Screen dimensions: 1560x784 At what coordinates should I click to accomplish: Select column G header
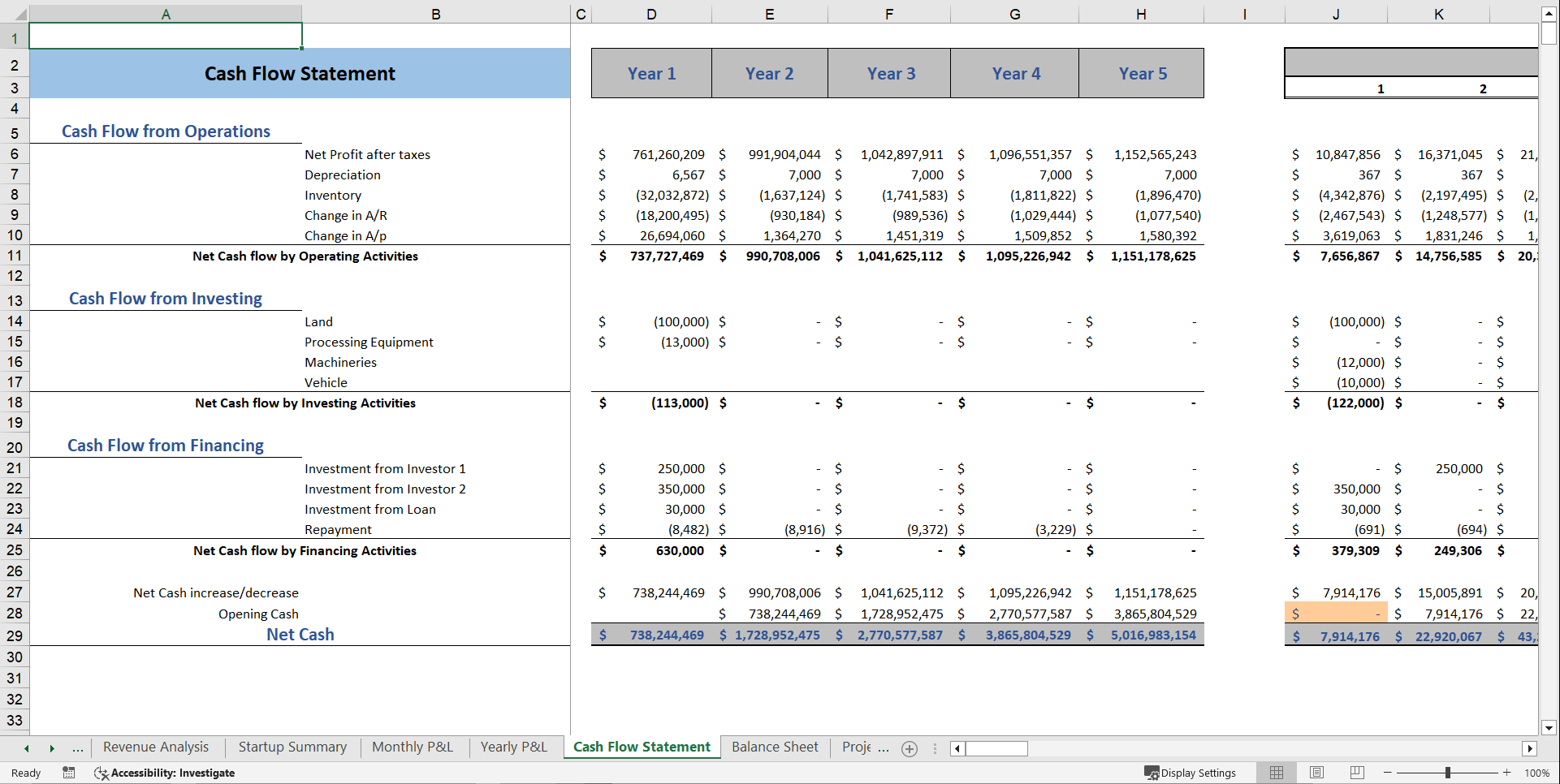(1015, 14)
